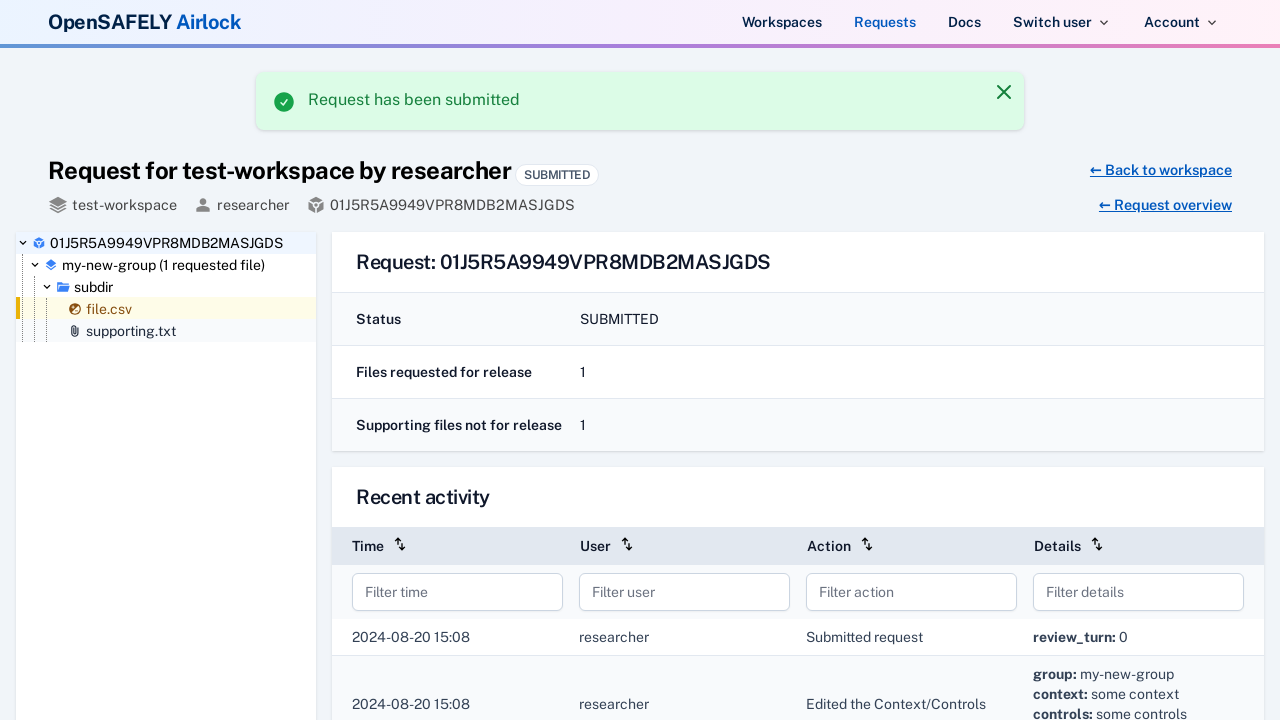
Task: Open the Account dropdown menu
Action: (x=1180, y=22)
